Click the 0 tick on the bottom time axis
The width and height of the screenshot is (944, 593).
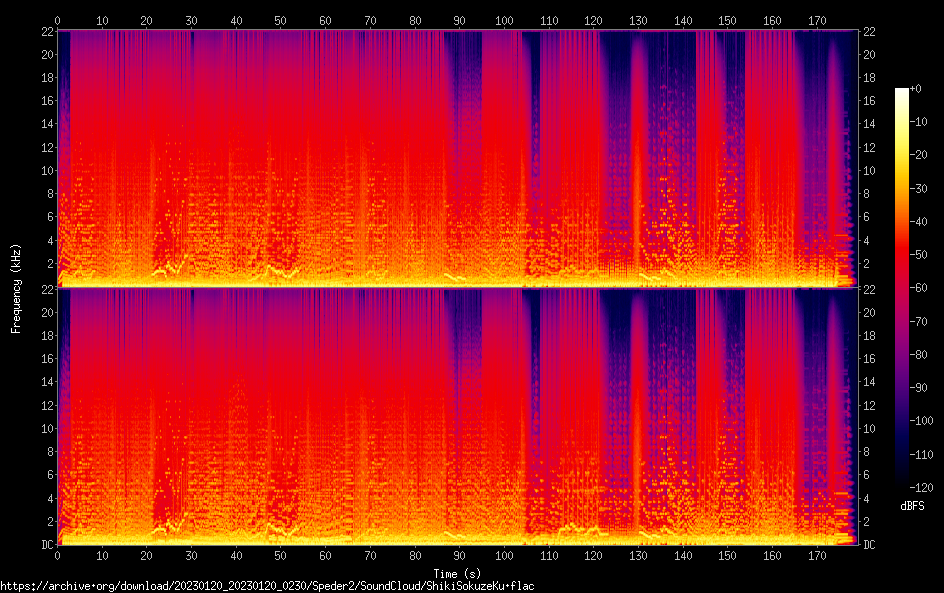point(58,555)
